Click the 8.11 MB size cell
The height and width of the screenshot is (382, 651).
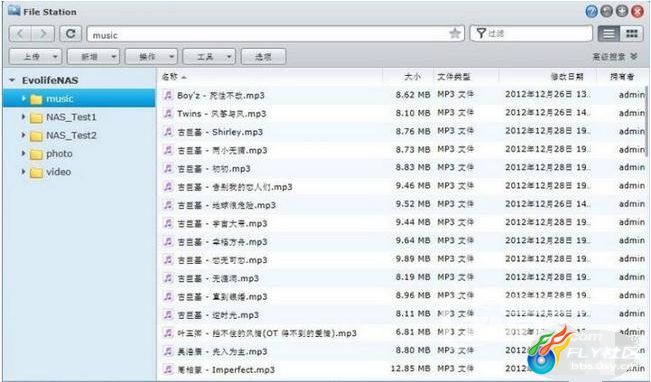click(413, 314)
